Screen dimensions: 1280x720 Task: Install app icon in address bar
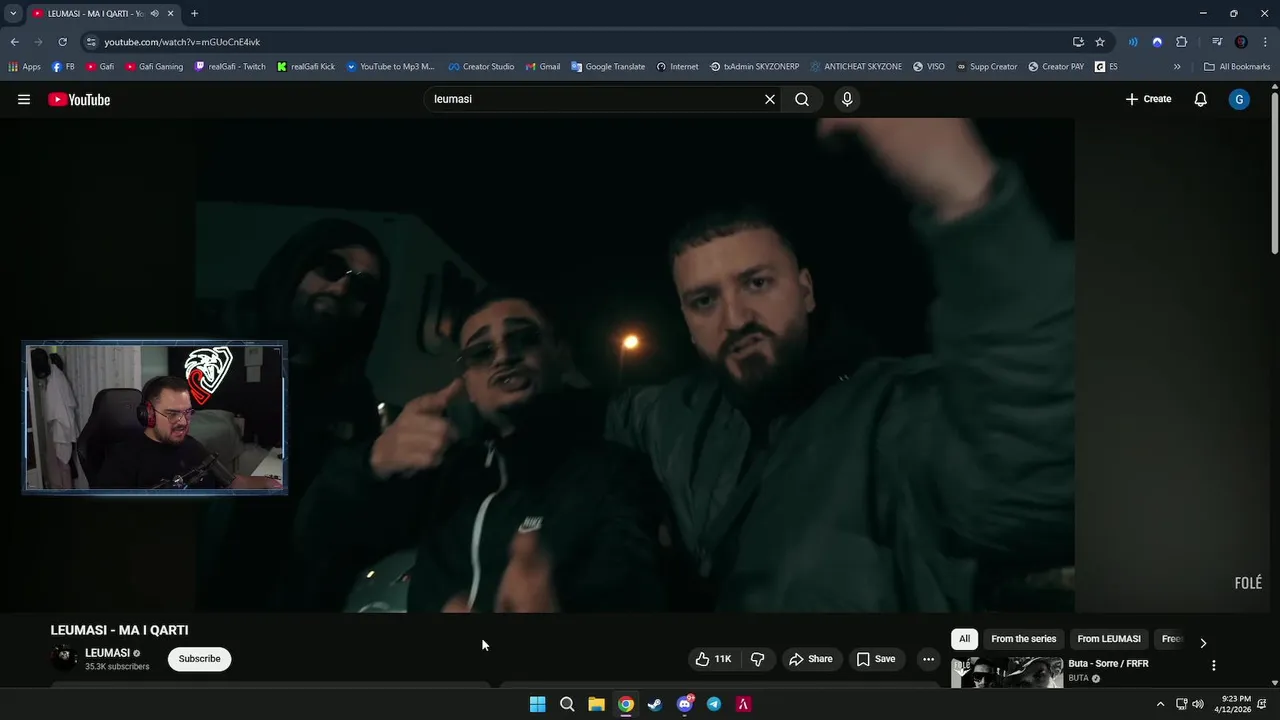1078,42
